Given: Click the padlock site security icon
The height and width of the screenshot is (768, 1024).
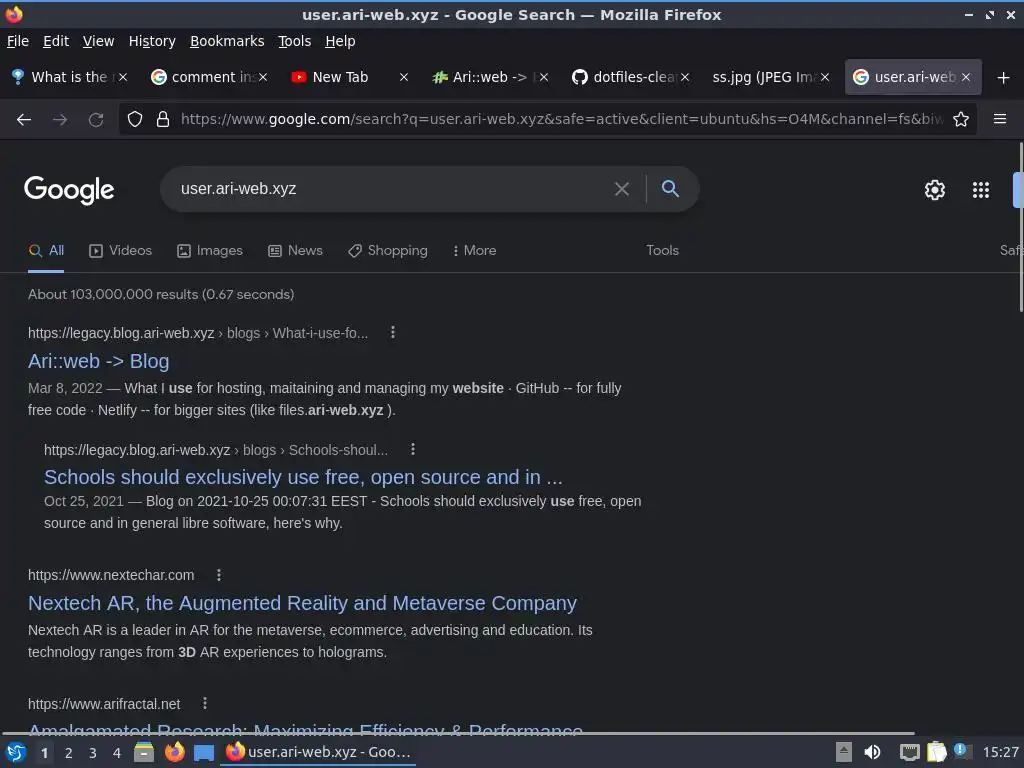Looking at the screenshot, I should [163, 120].
